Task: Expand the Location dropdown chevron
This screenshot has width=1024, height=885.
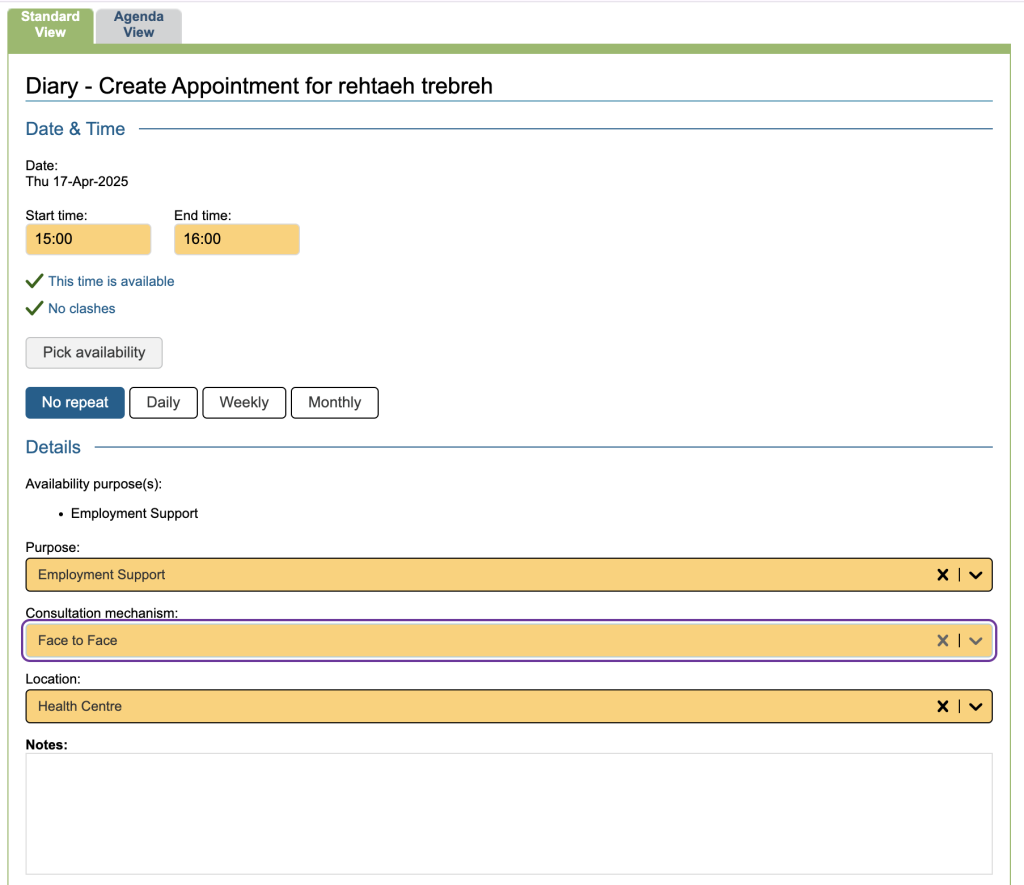Action: pos(976,707)
